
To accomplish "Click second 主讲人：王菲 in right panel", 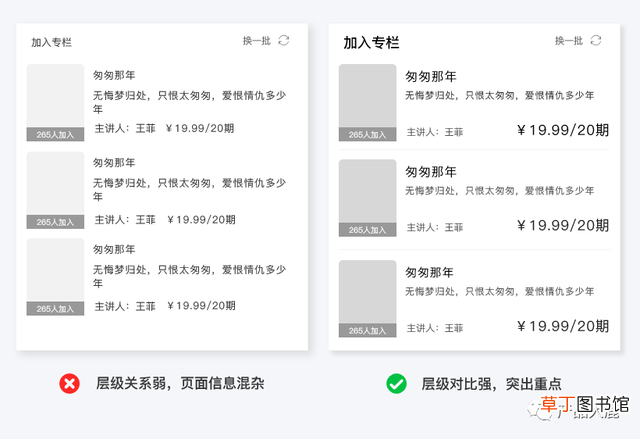I will tap(435, 227).
